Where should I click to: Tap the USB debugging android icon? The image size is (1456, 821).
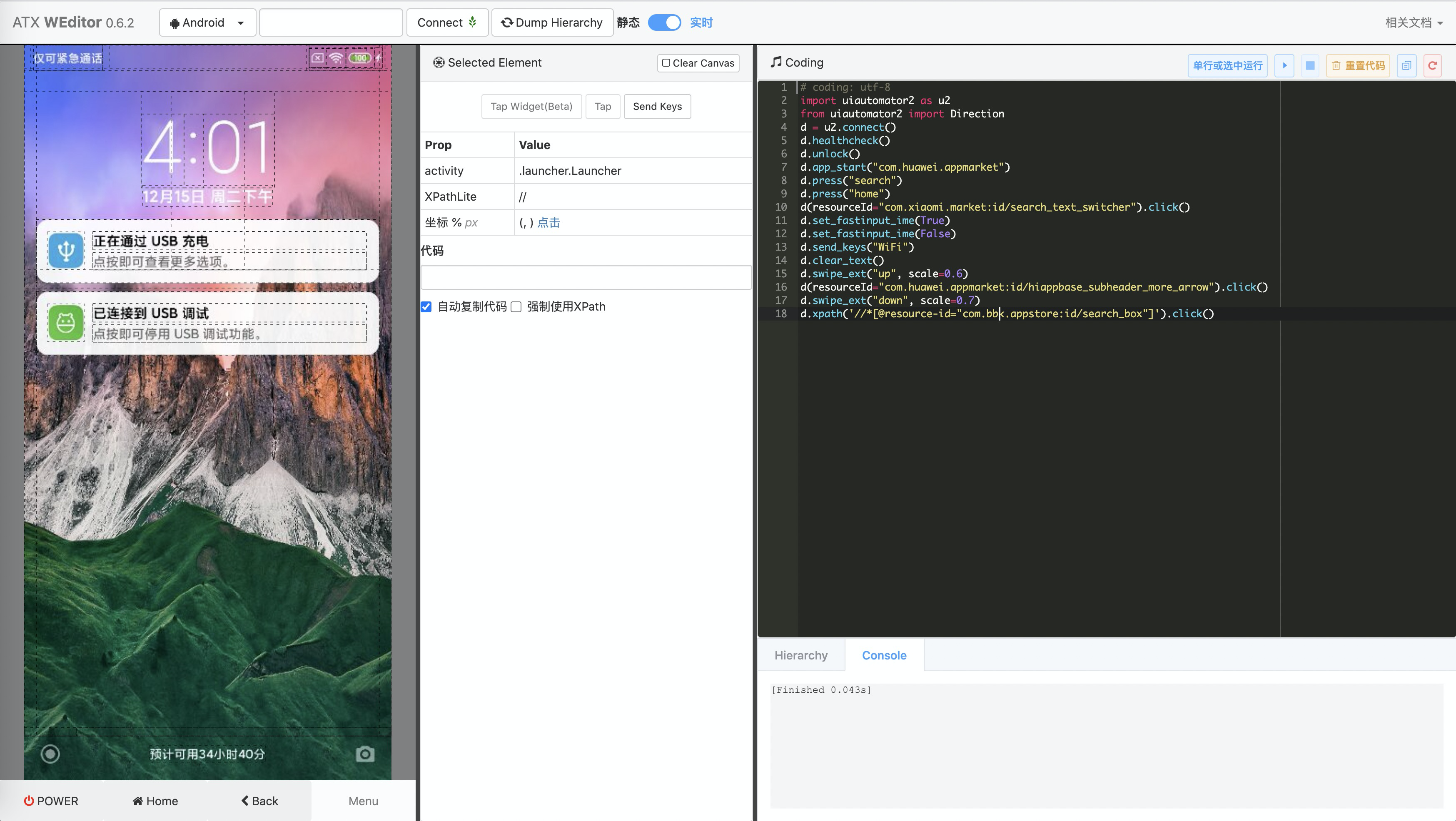(65, 323)
